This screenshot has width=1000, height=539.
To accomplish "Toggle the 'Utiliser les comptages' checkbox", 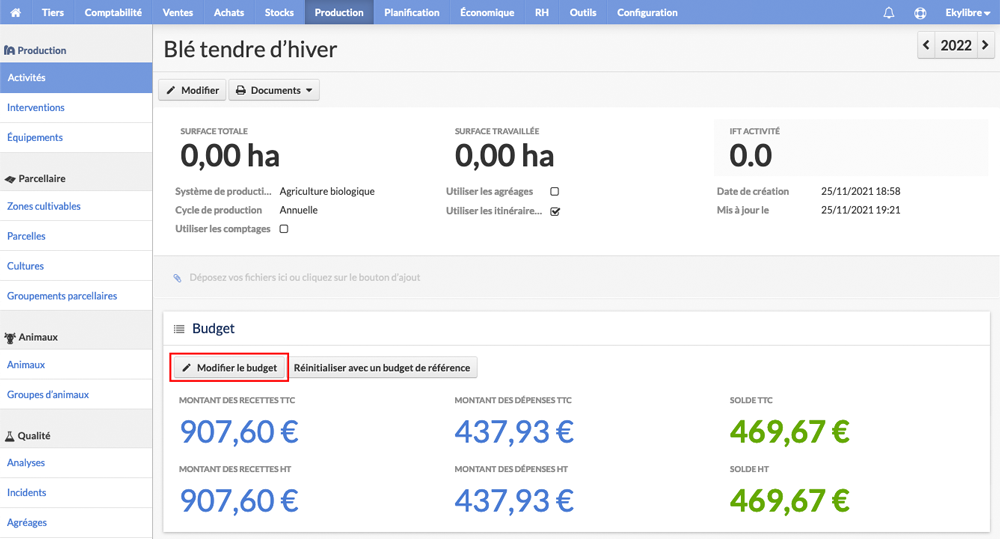I will tap(284, 229).
